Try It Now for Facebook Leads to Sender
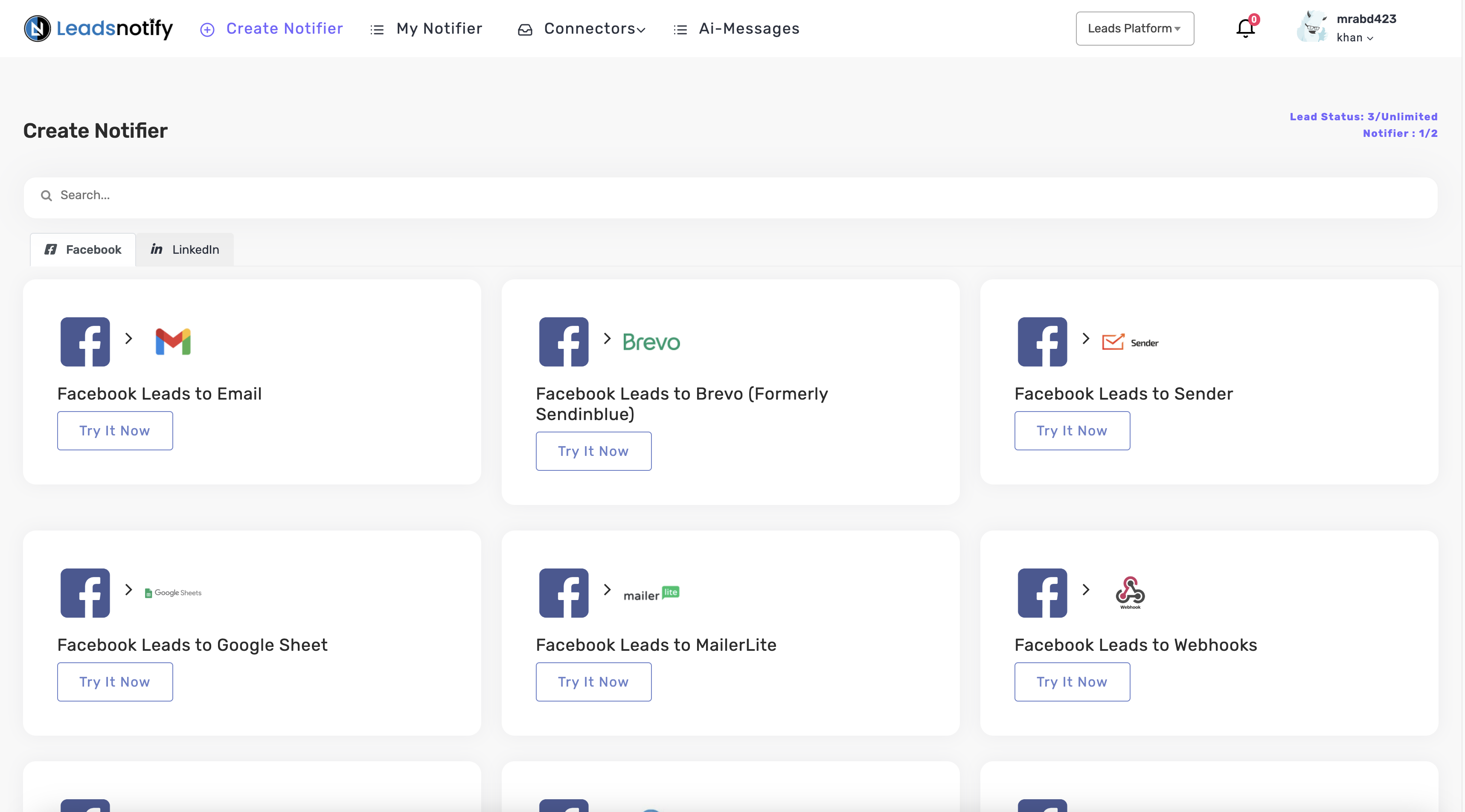 coord(1072,430)
